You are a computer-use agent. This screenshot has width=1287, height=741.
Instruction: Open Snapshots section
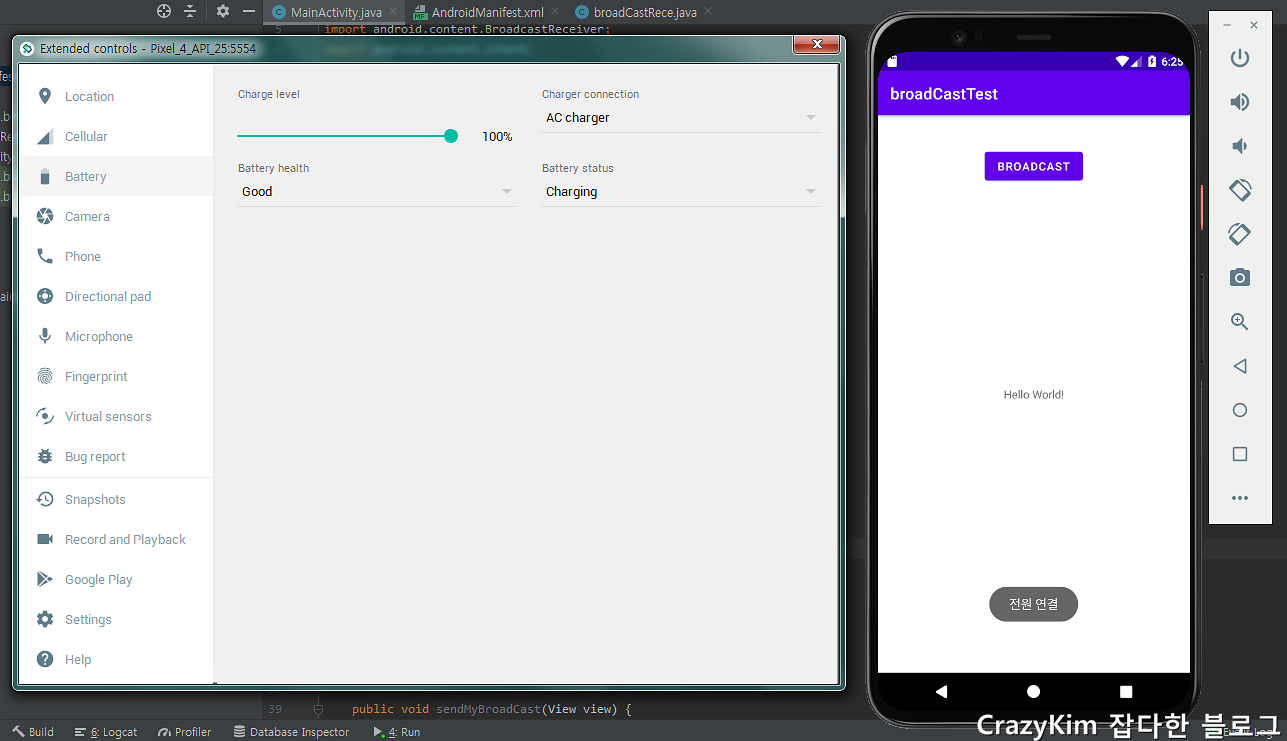pyautogui.click(x=116, y=500)
